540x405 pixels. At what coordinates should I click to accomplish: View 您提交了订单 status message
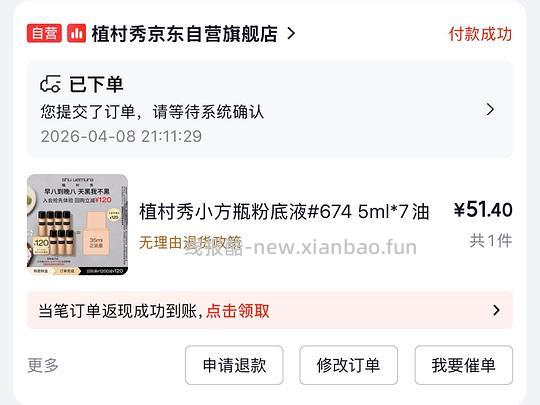pyautogui.click(x=152, y=112)
